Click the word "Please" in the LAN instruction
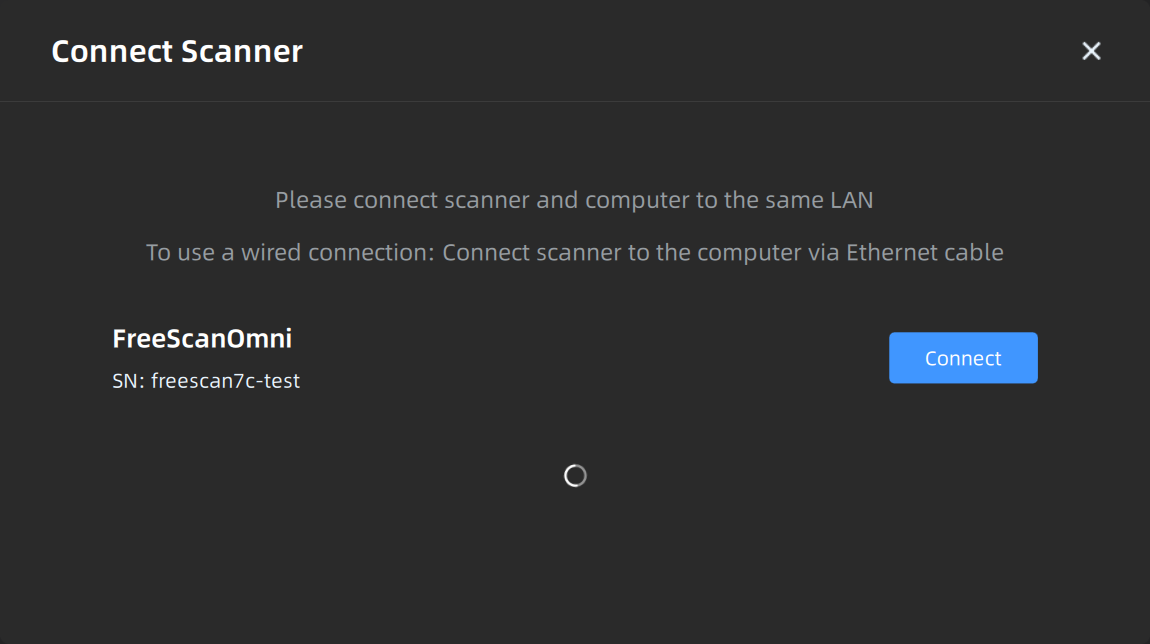Screen dimensions: 1150x644 pos(311,200)
